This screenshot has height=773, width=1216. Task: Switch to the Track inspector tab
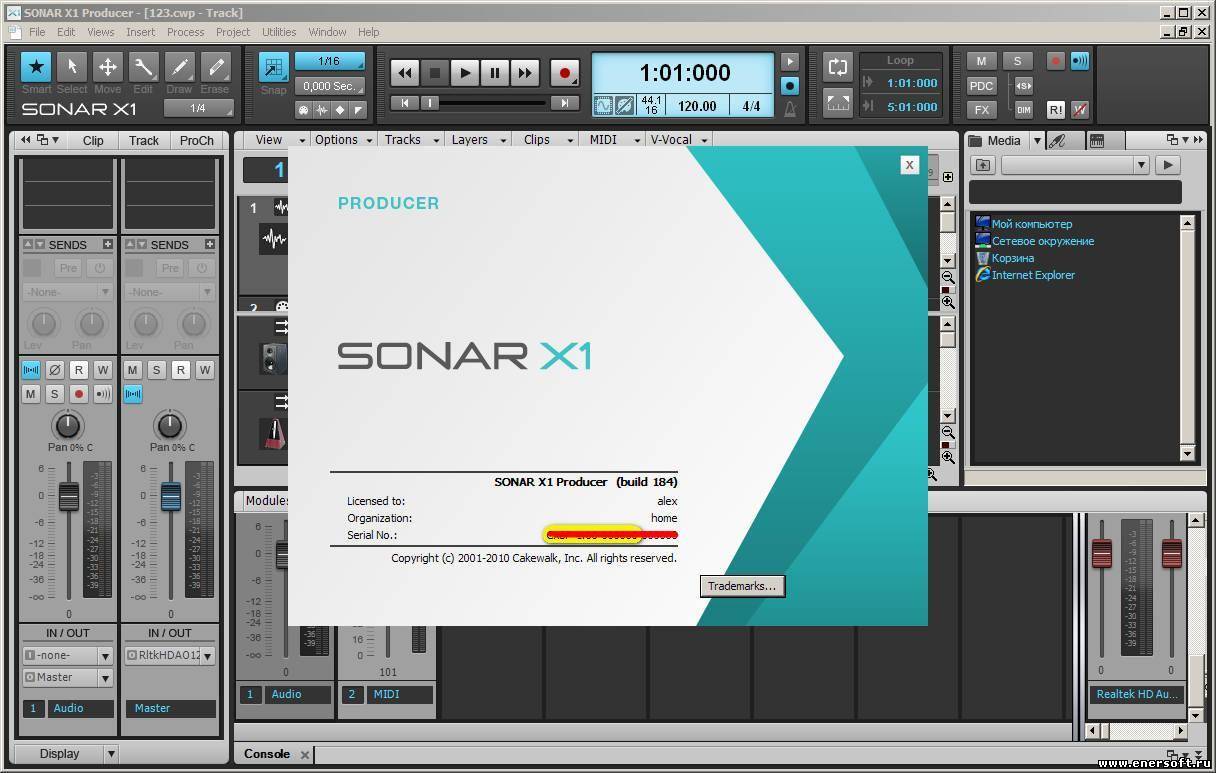pos(144,141)
